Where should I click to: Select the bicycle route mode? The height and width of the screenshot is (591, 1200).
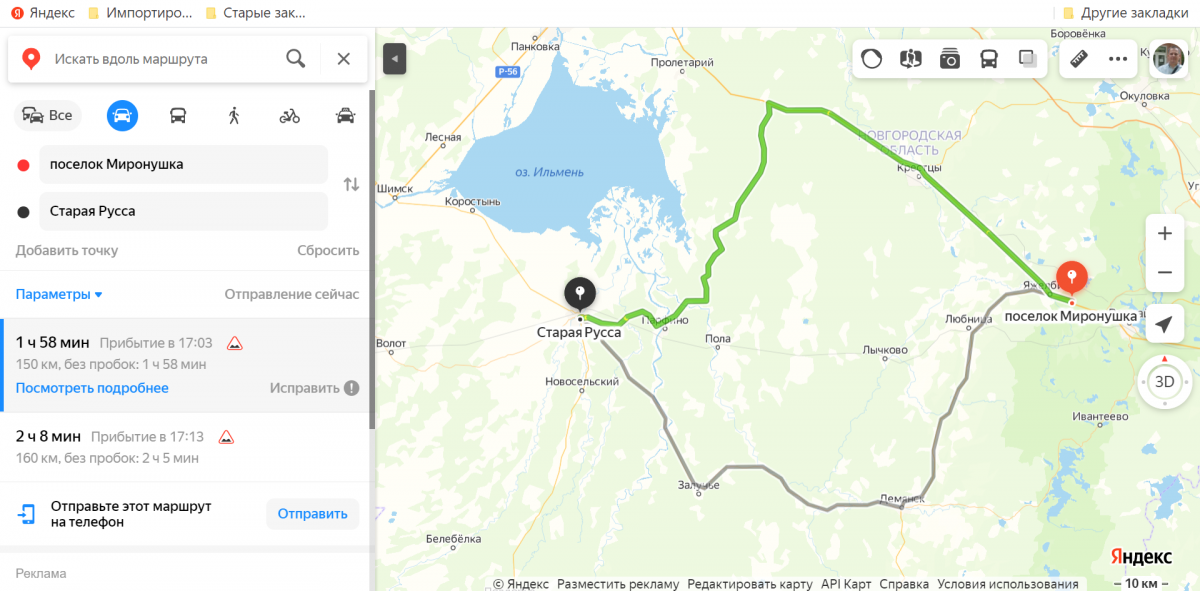290,115
